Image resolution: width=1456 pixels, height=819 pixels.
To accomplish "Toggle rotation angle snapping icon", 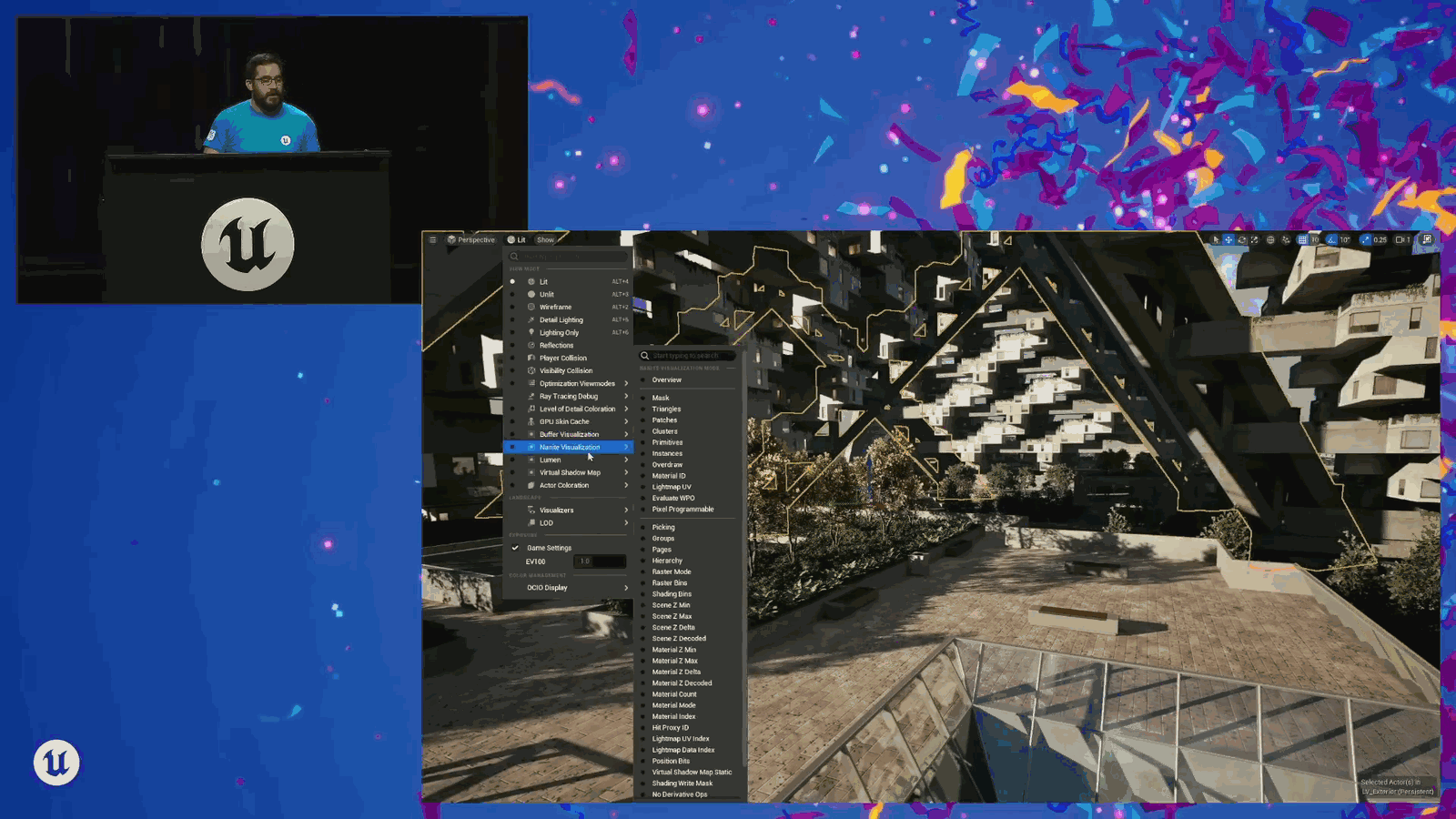I will pos(1331,240).
